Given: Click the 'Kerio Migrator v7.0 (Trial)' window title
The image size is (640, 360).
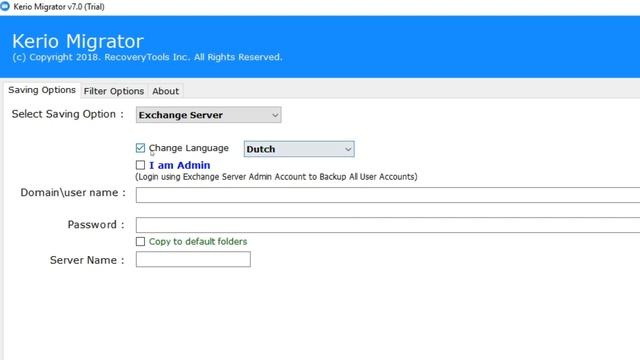Looking at the screenshot, I should coord(59,7).
